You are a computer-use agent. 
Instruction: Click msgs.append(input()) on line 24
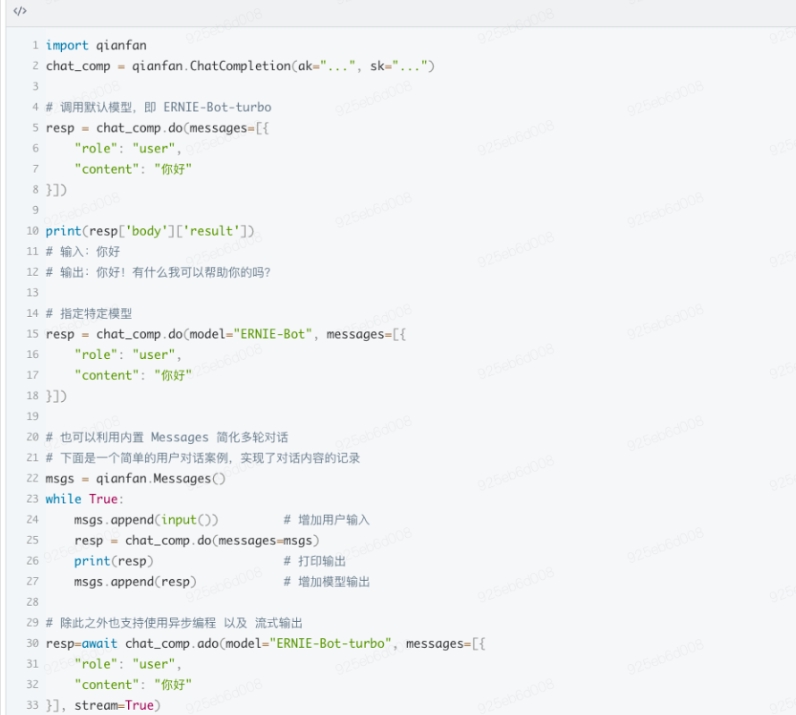tap(146, 520)
